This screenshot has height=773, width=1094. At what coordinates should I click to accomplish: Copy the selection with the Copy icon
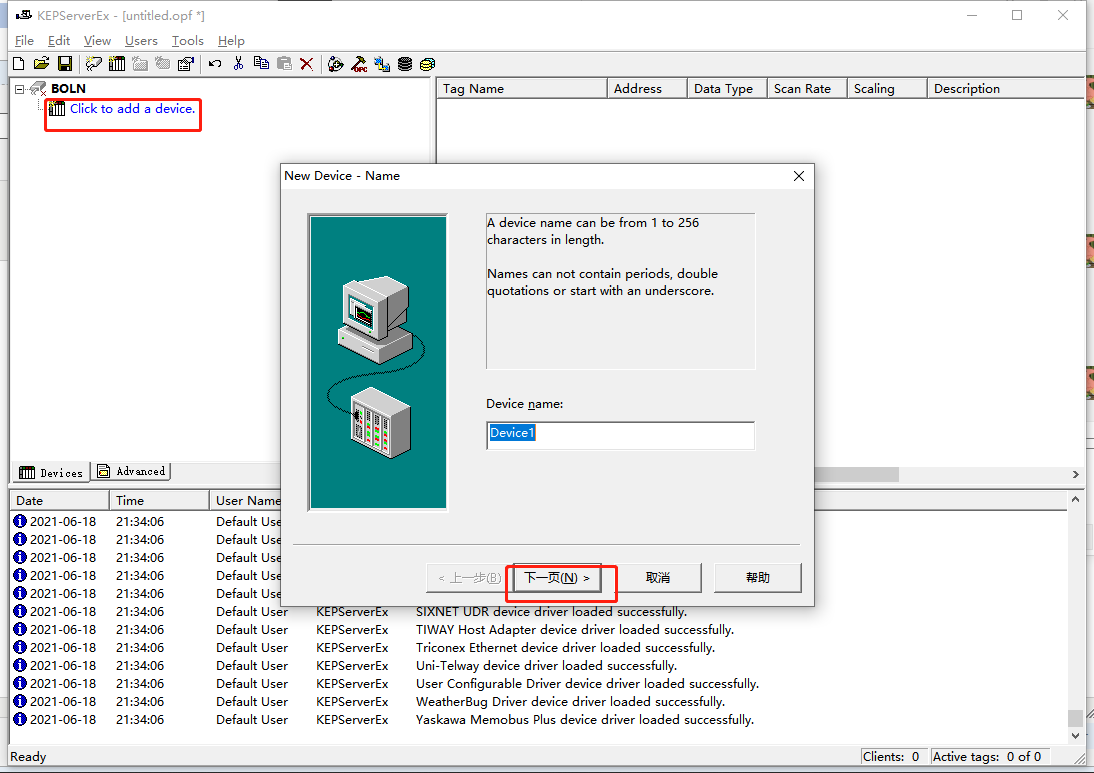pos(262,64)
